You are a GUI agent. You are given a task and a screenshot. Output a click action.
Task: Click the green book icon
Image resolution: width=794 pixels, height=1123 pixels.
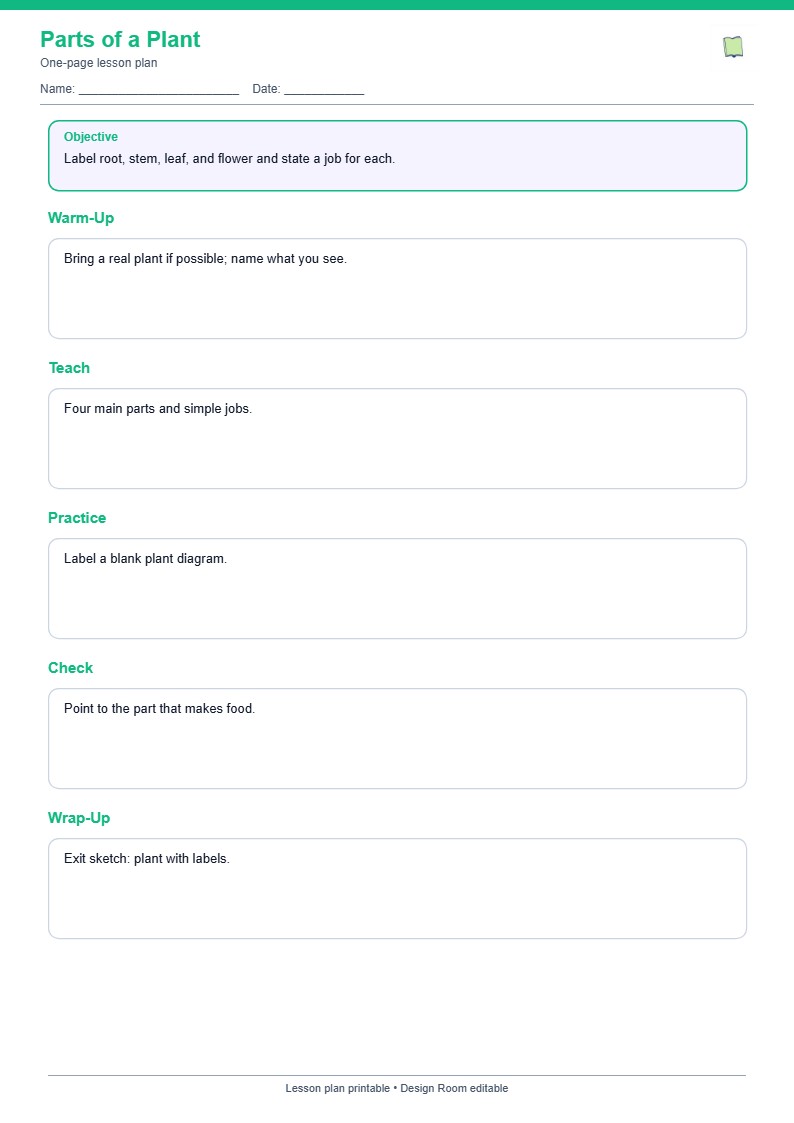coord(732,47)
